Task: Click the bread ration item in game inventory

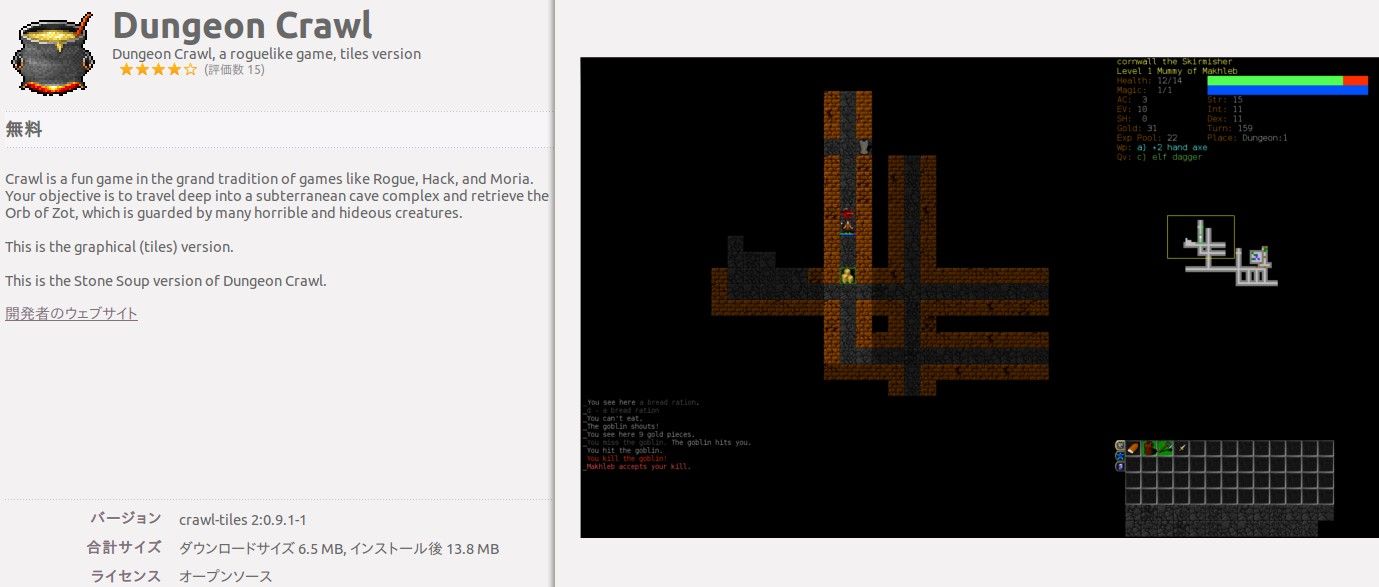Action: tap(1133, 448)
